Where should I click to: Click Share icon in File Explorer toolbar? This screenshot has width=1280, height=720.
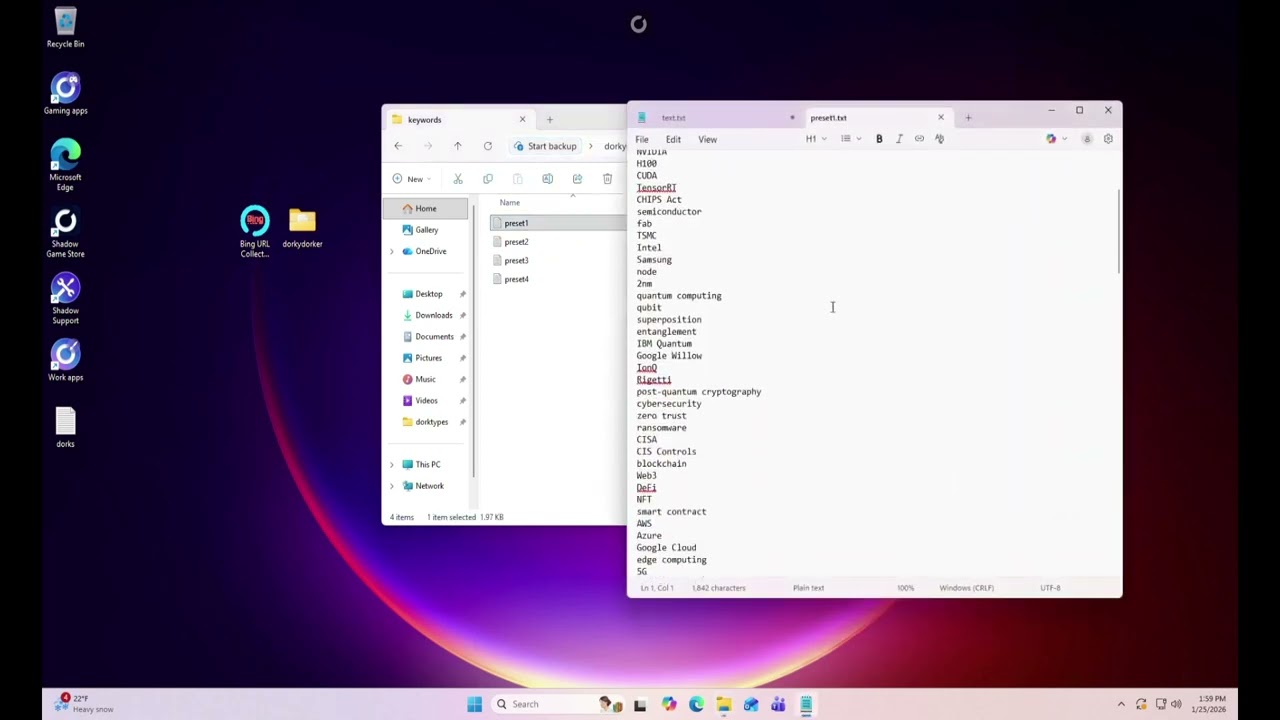tap(577, 179)
